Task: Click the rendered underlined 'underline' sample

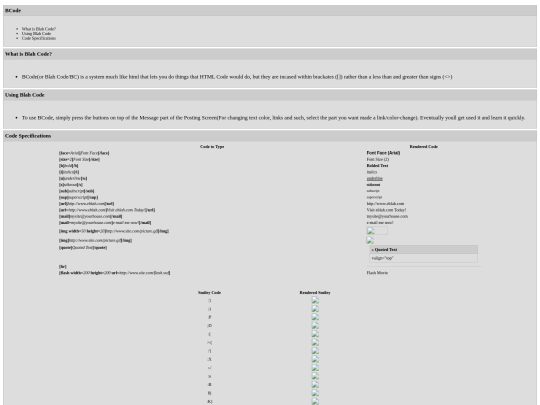Action: click(x=374, y=178)
